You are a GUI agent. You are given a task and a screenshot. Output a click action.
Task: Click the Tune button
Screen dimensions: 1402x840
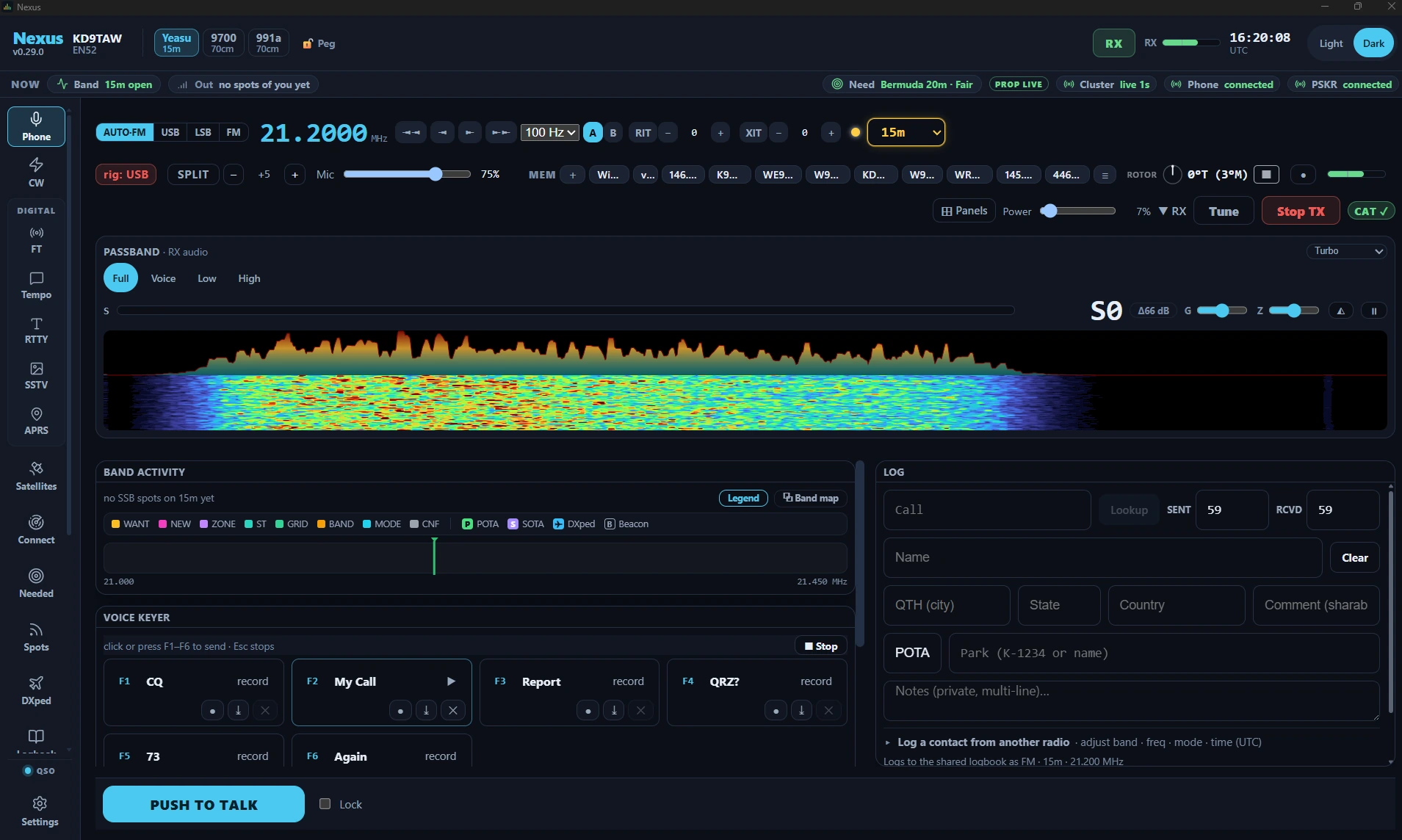[1224, 211]
